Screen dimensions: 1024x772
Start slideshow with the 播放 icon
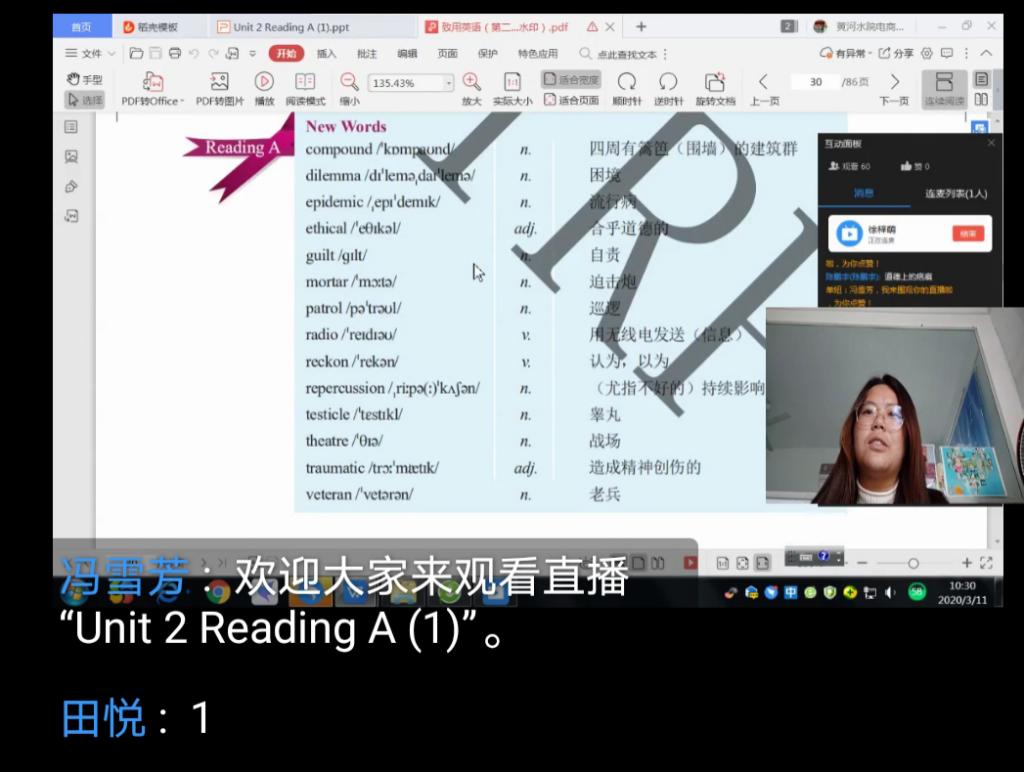click(264, 82)
